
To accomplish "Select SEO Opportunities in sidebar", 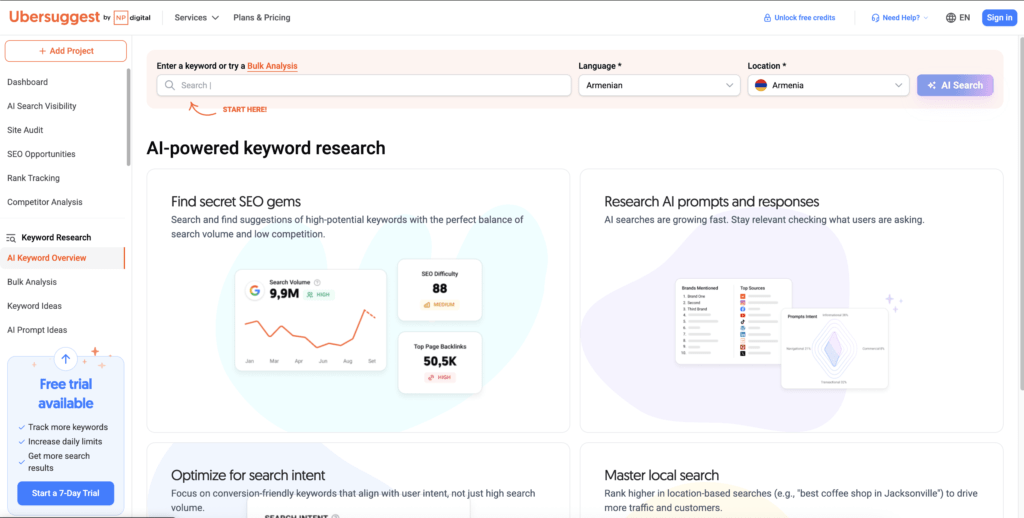I will [41, 154].
